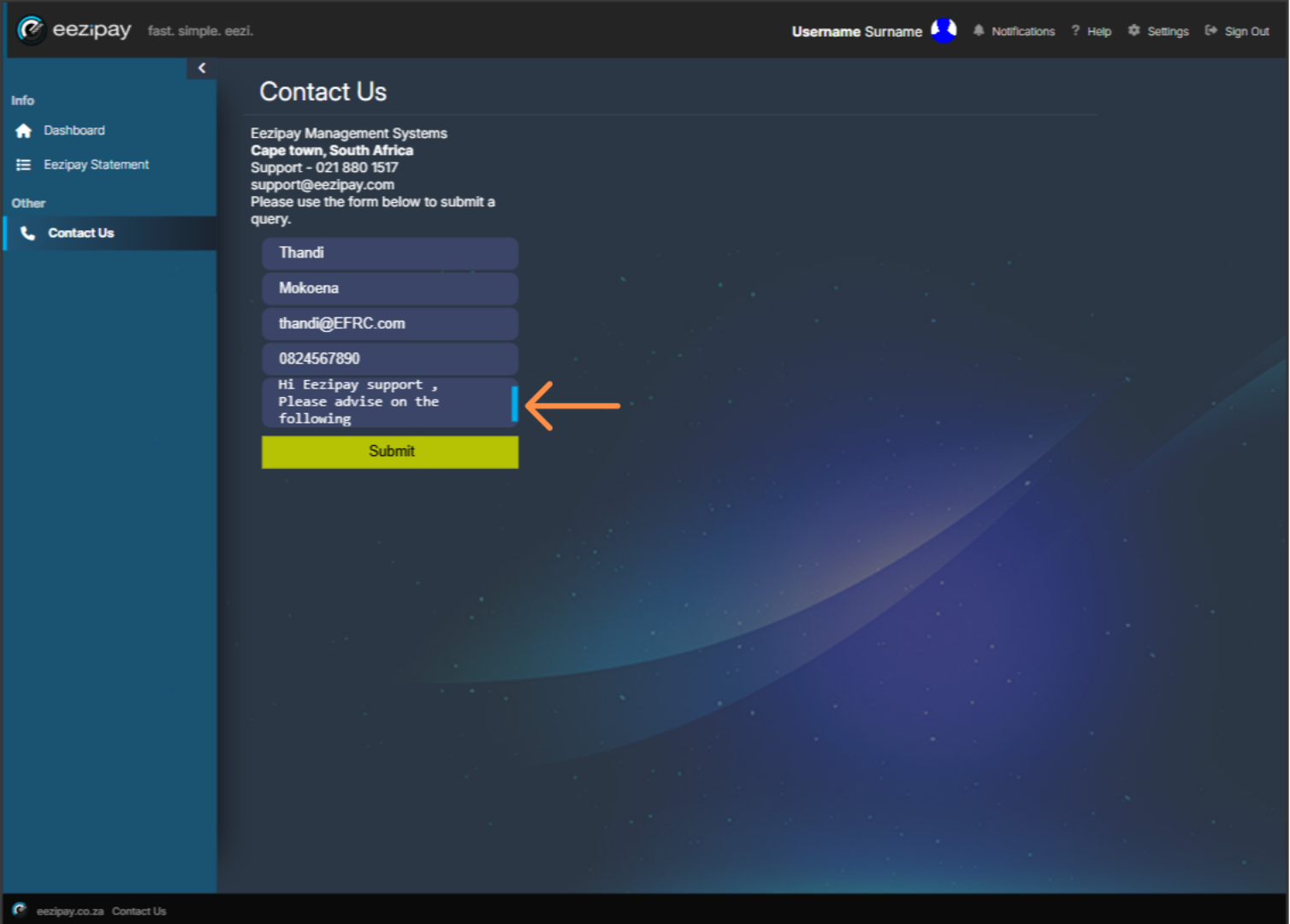Collapse the sidebar with the chevron
Viewport: 1290px width, 924px height.
coord(202,68)
